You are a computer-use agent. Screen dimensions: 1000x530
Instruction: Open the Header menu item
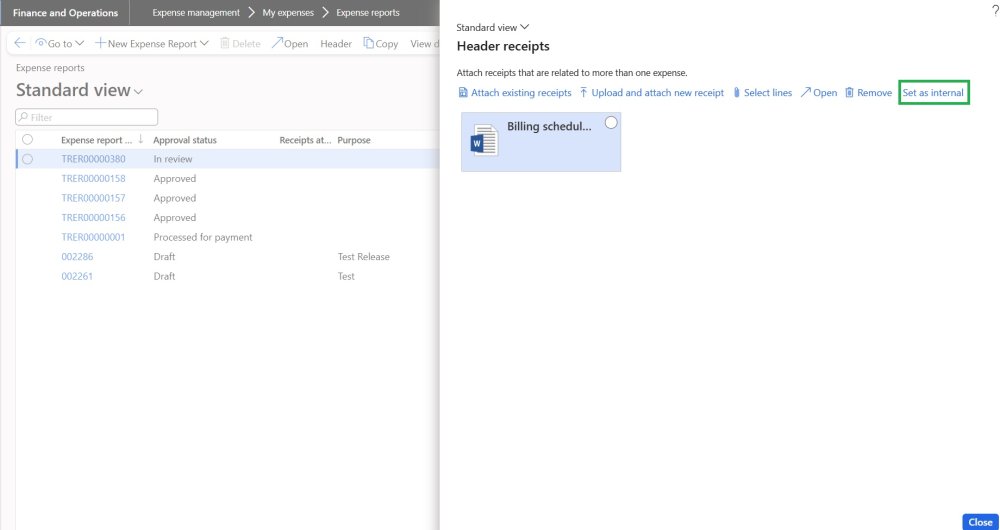(336, 44)
